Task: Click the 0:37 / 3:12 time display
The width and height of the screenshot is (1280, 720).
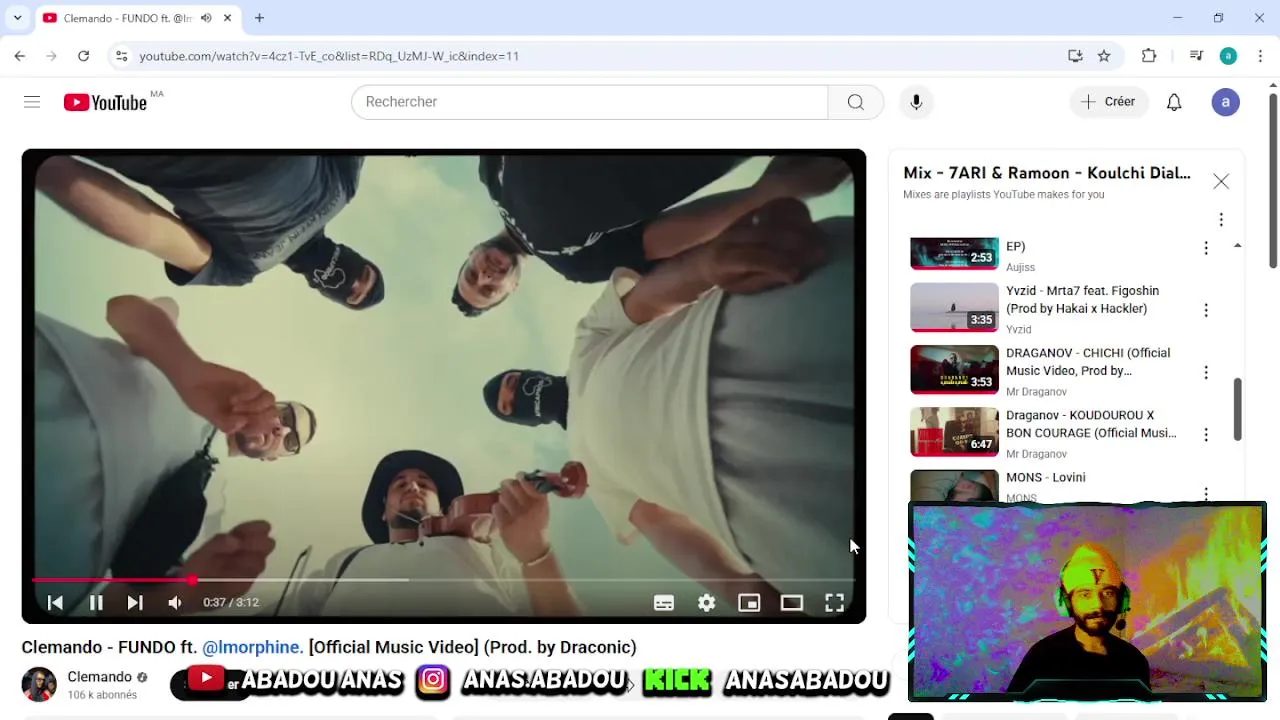Action: (231, 602)
